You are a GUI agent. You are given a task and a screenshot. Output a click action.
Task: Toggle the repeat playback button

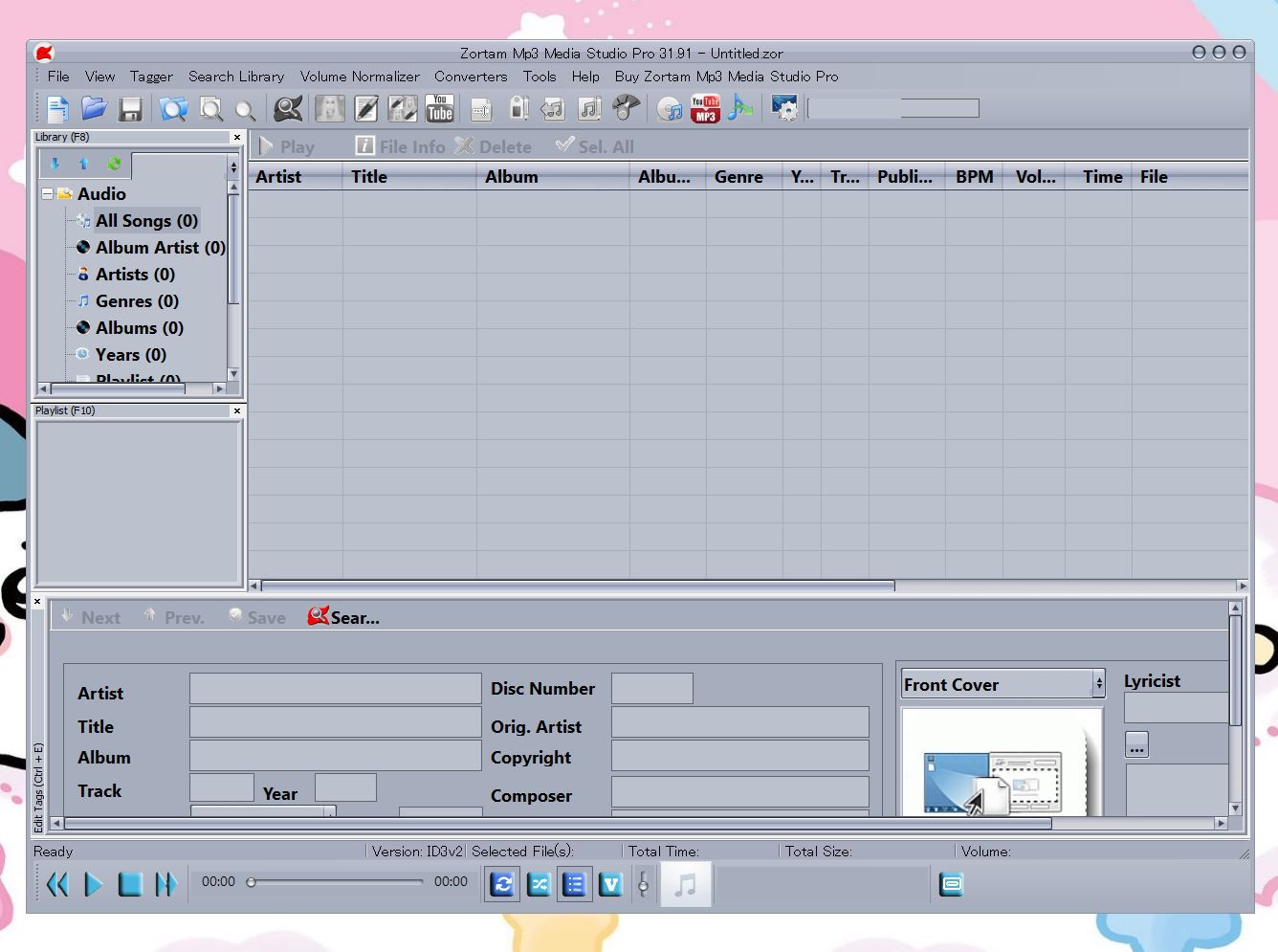click(x=502, y=884)
